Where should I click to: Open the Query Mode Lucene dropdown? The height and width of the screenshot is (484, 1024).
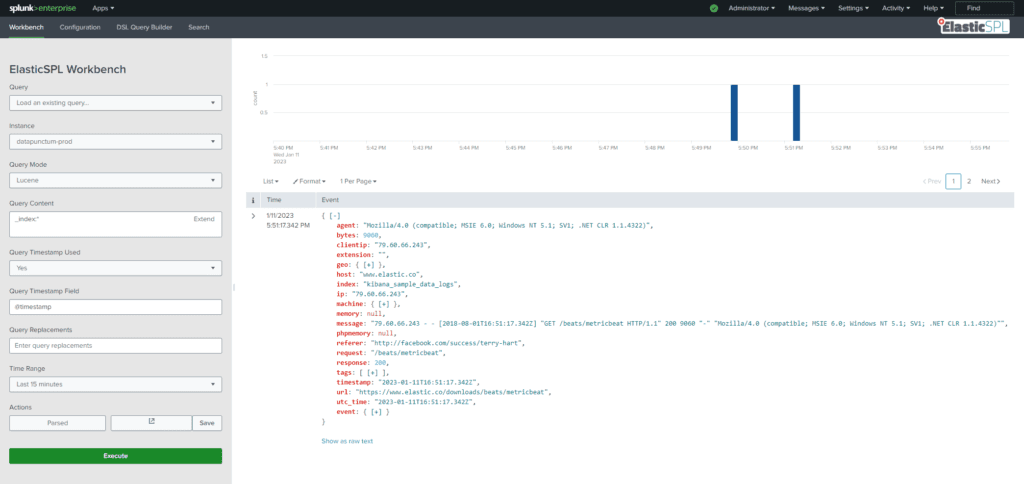116,180
